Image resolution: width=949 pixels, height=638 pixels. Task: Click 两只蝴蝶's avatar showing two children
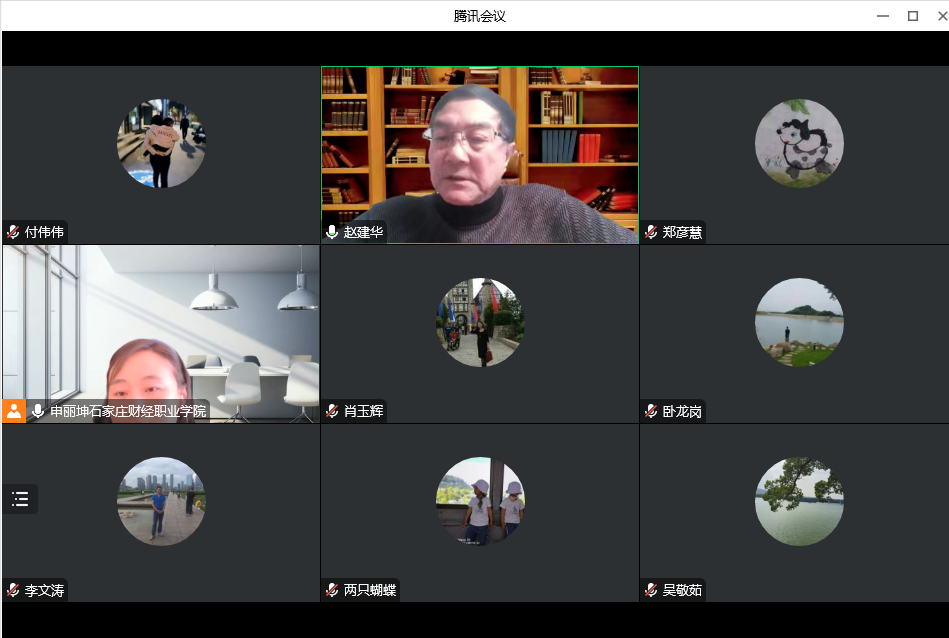(x=480, y=501)
